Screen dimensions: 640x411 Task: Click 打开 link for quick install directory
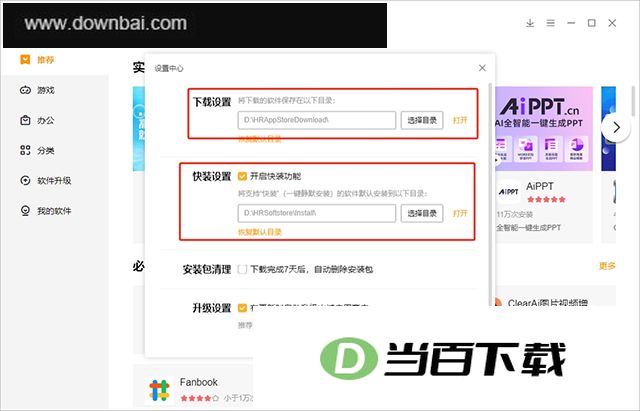[460, 213]
